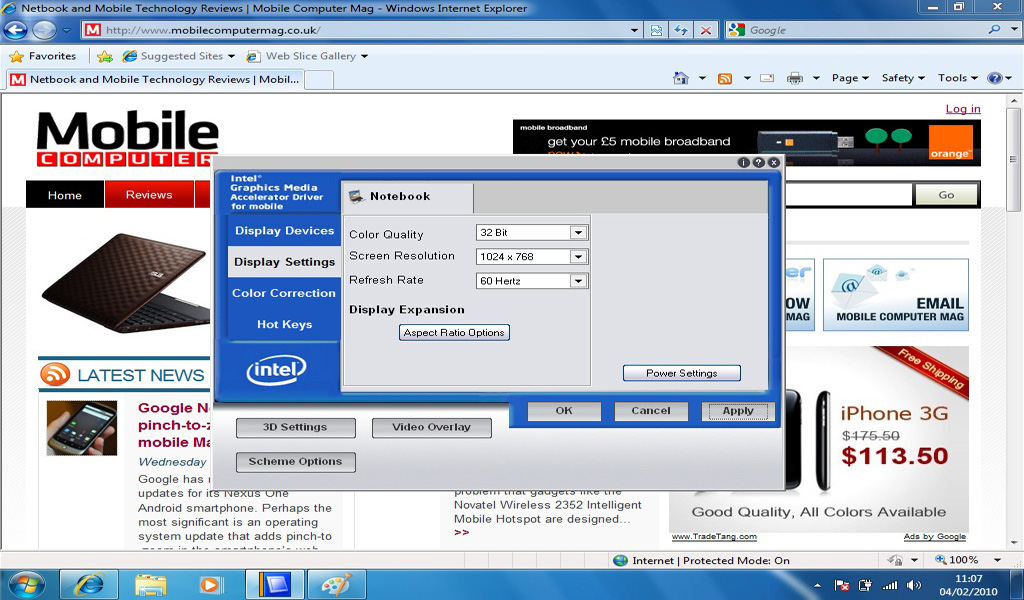Switch to the Display Settings section
Viewport: 1024px width, 600px height.
click(284, 262)
